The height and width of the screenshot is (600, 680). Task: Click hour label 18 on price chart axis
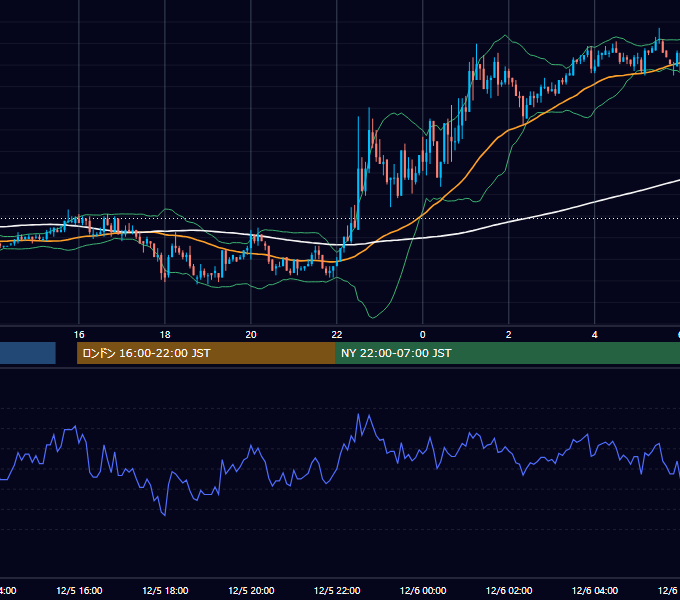pos(165,335)
